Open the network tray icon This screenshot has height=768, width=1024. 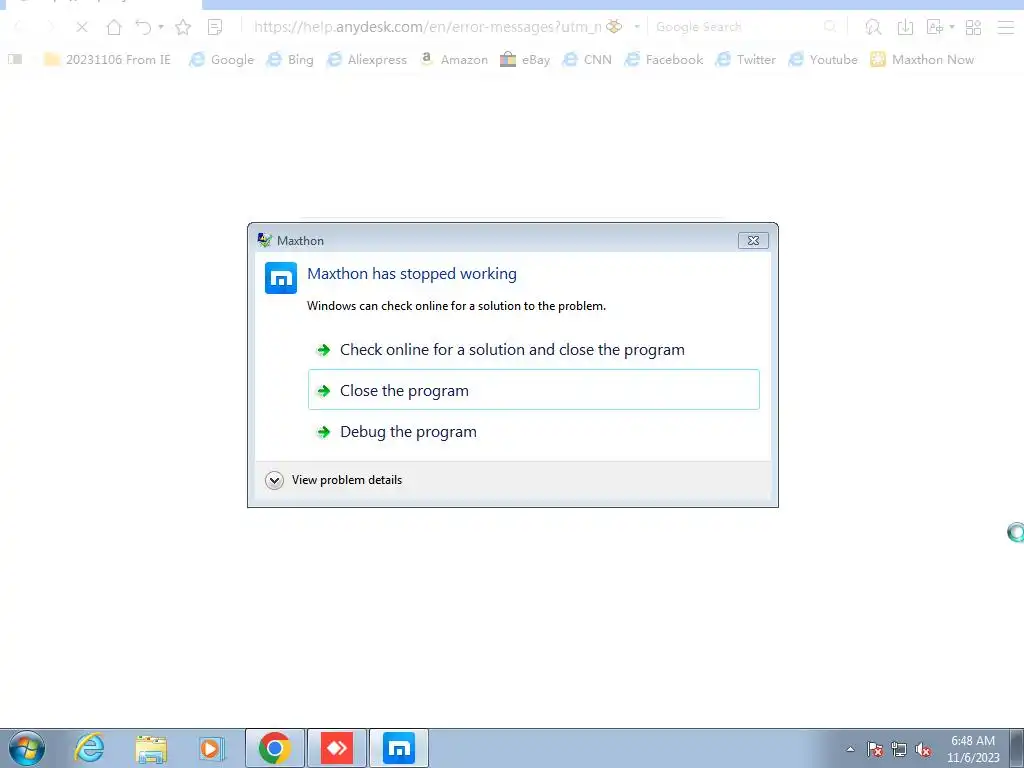tap(899, 749)
